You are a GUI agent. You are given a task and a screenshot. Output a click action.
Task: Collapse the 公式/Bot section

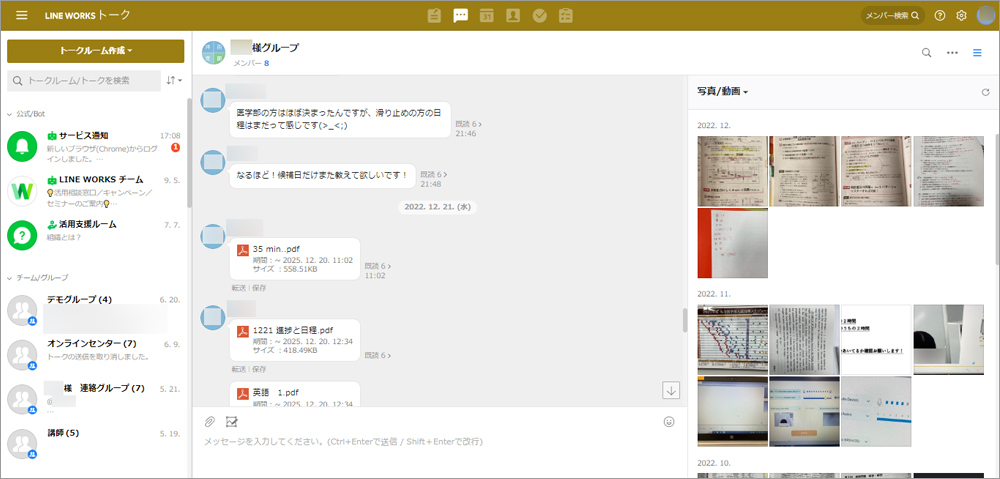[10, 114]
